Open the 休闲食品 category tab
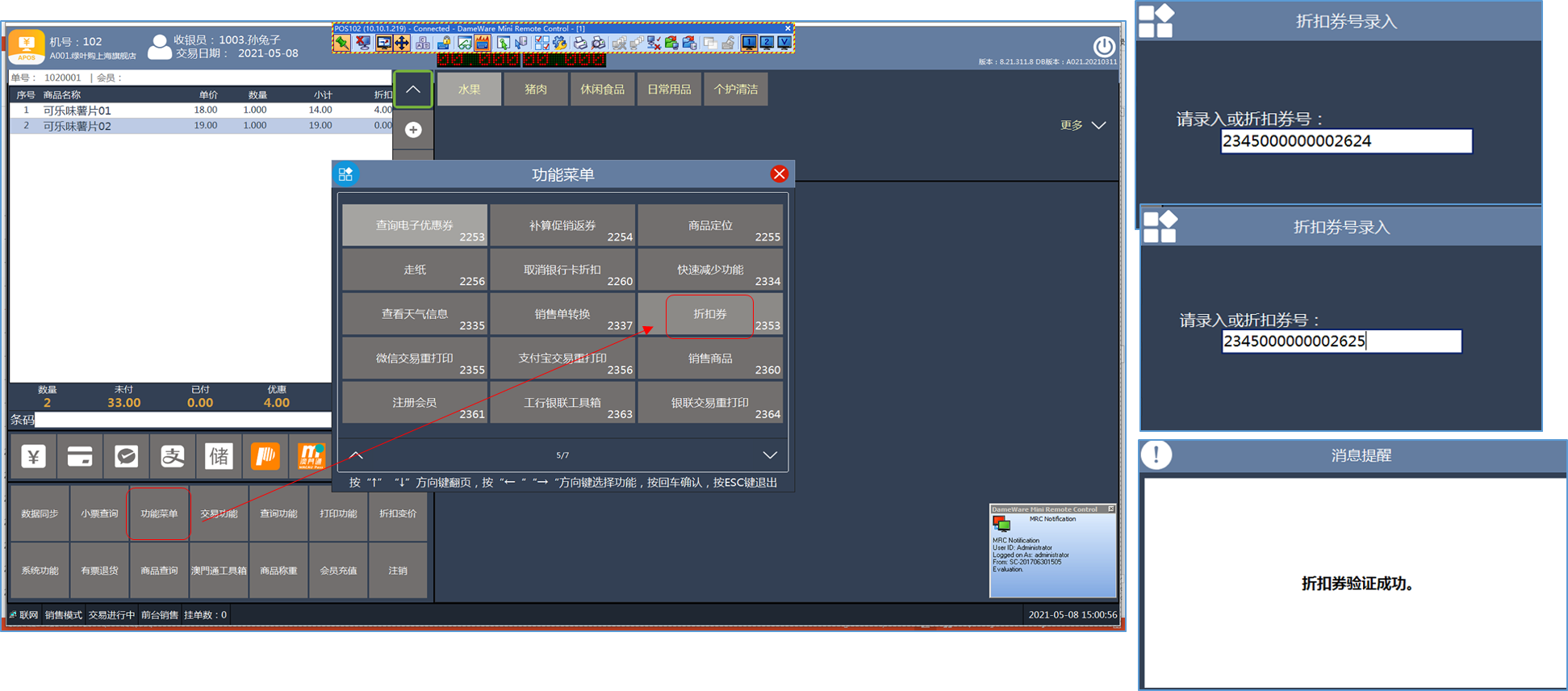 (x=602, y=90)
